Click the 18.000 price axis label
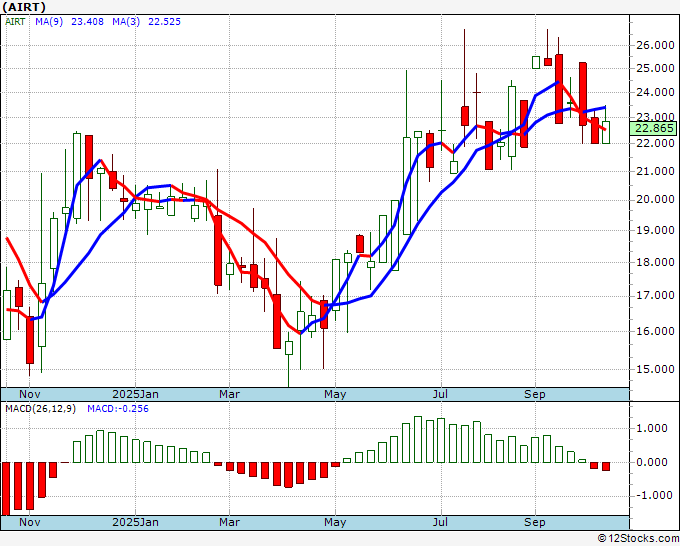Viewport: 680px width, 546px height. pos(654,262)
